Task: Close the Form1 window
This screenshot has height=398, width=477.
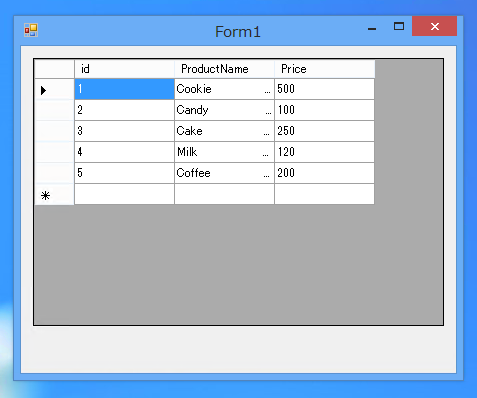Action: [x=435, y=26]
